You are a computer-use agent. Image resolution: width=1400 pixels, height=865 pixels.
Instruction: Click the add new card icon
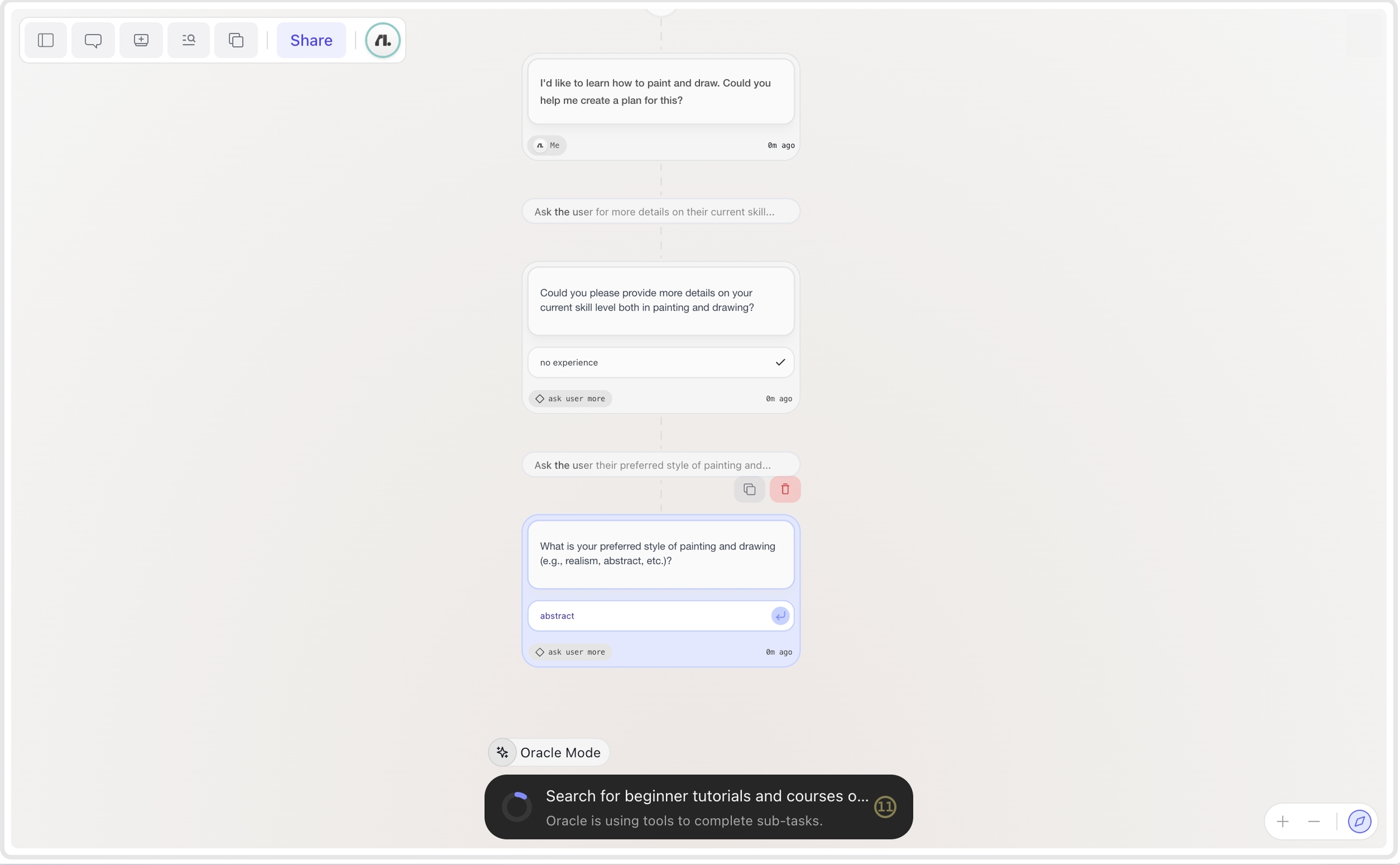(x=141, y=40)
